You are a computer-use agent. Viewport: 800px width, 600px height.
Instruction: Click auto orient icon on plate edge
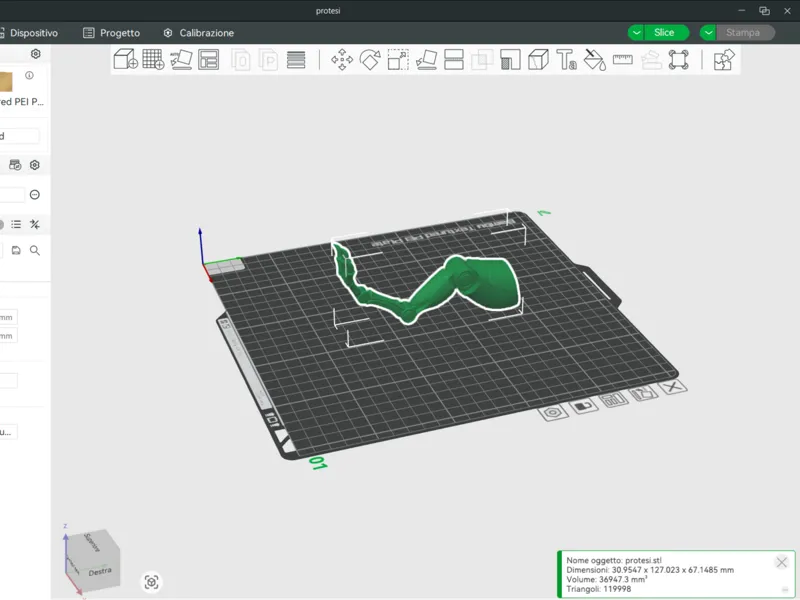coord(643,393)
